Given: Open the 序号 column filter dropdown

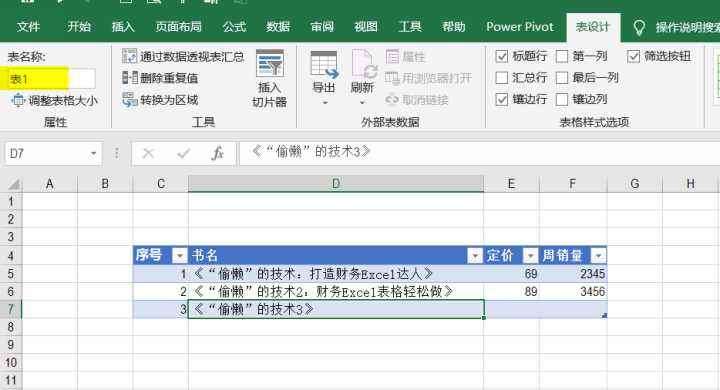Looking at the screenshot, I should [x=180, y=255].
